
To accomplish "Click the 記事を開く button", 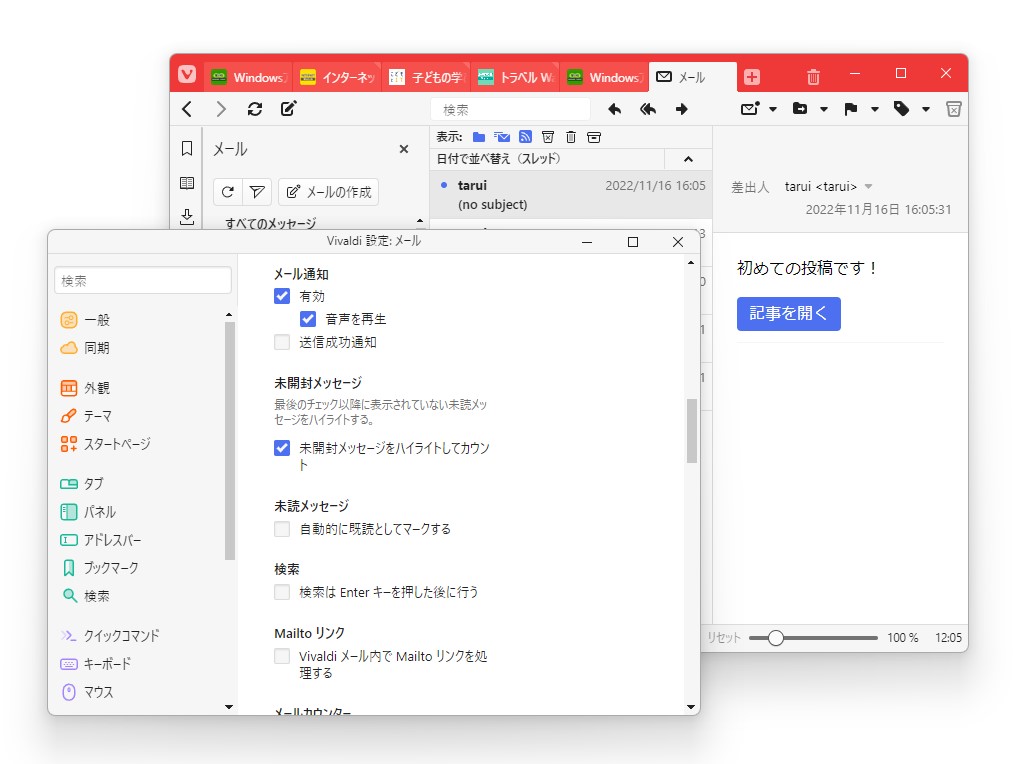I will point(789,314).
